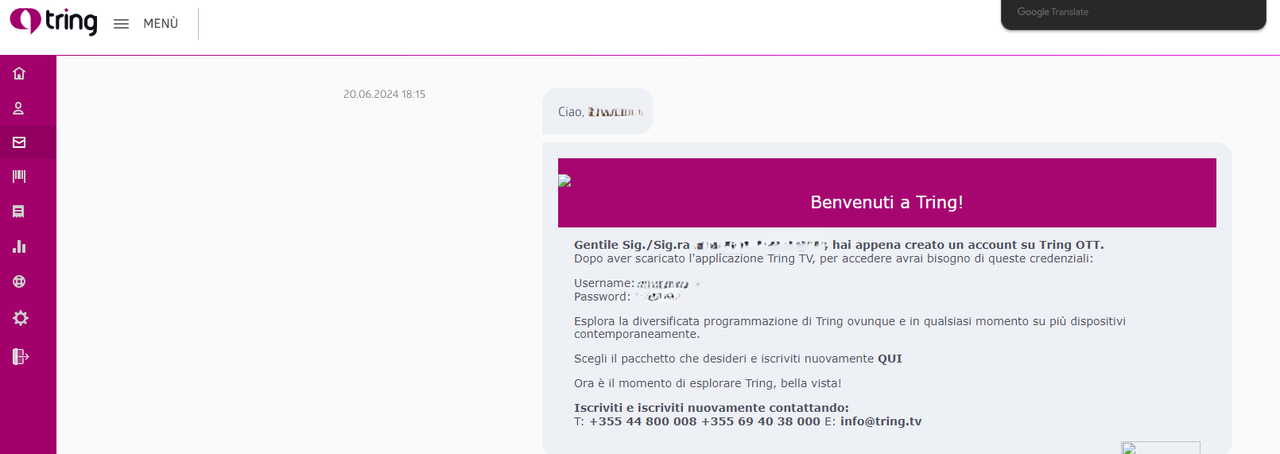Open the receipt sidebar icon

(x=19, y=211)
